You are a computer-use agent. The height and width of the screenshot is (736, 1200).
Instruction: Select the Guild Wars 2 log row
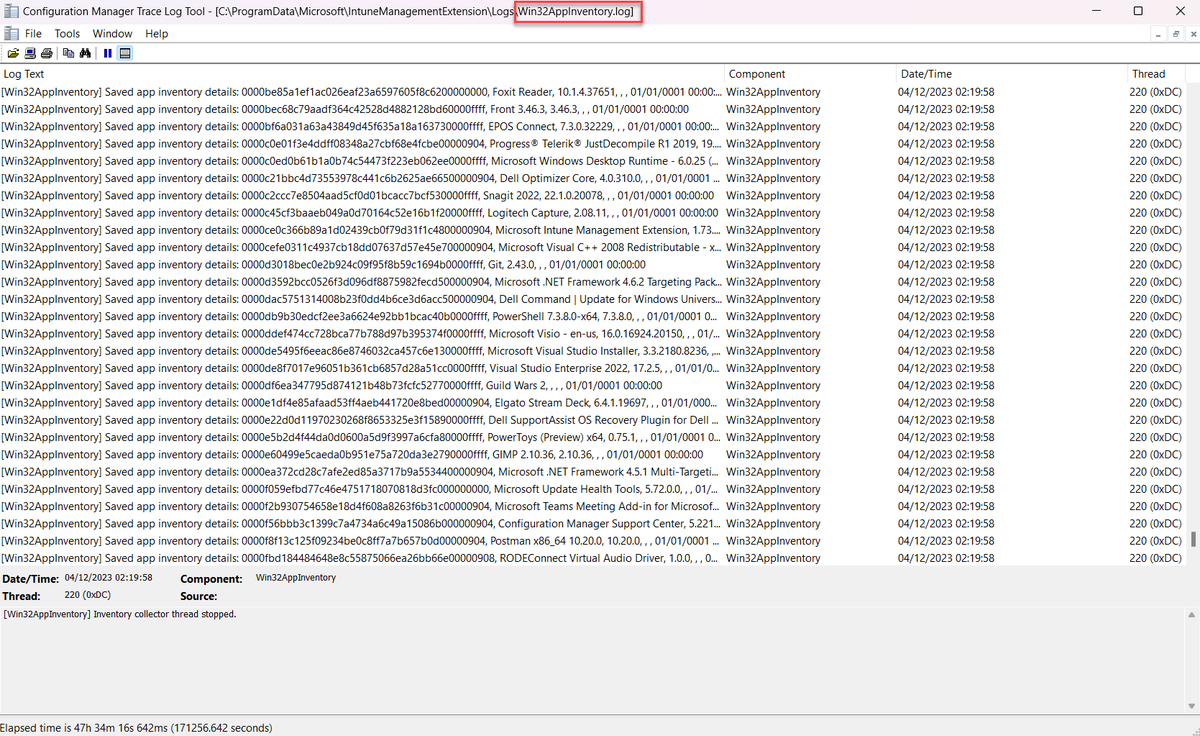[x=594, y=385]
